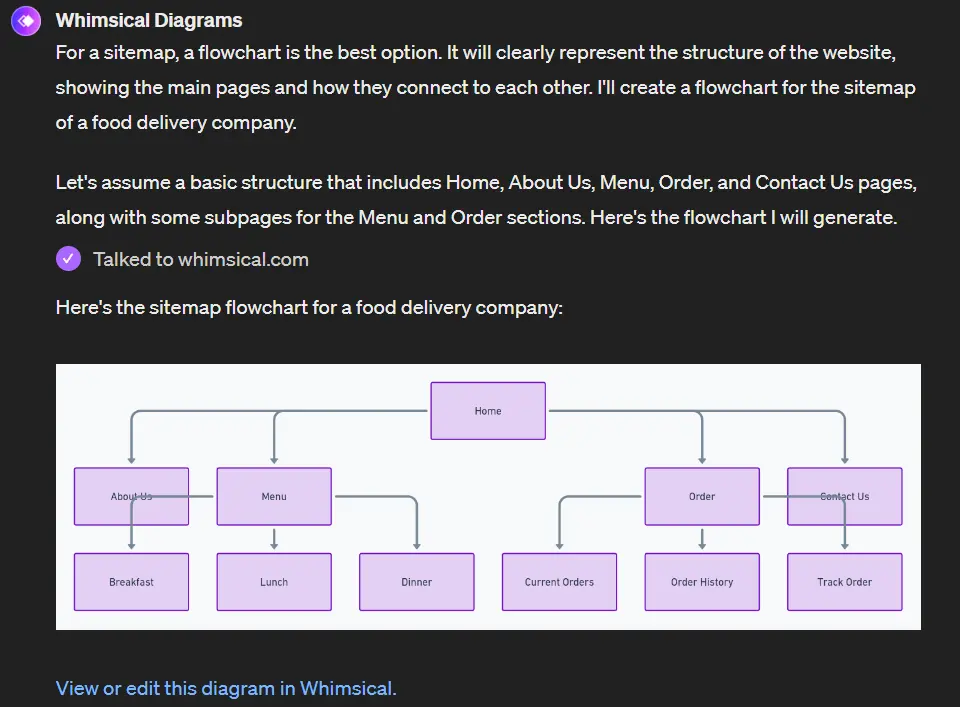Select the Dinner node in the flowchart
960x707 pixels.
coord(417,581)
